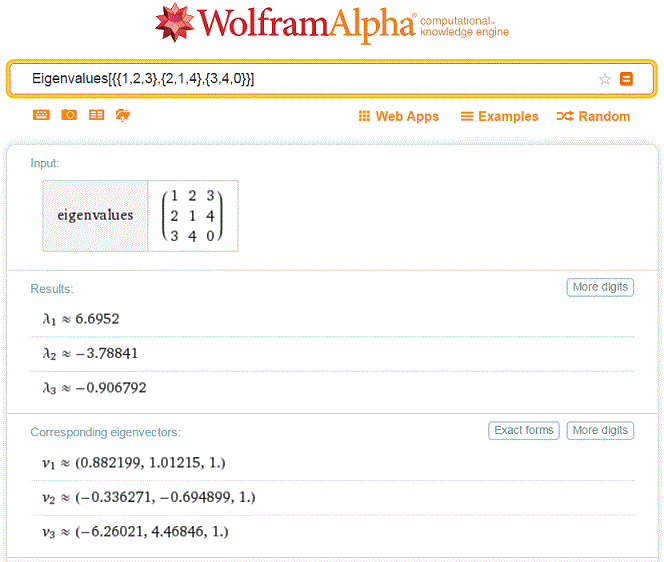Viewport: 664px width, 562px height.
Task: Select the λ3 ≈ −0.906792 result
Action: pyautogui.click(x=94, y=388)
